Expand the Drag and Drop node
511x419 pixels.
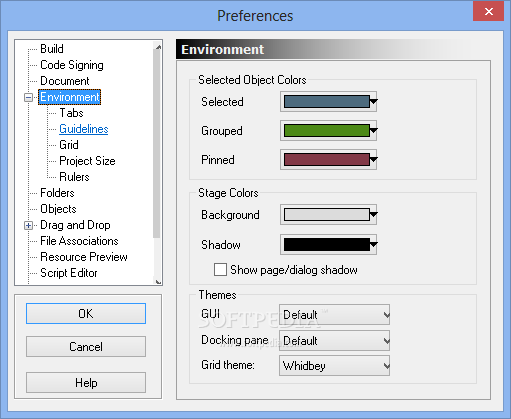point(28,226)
